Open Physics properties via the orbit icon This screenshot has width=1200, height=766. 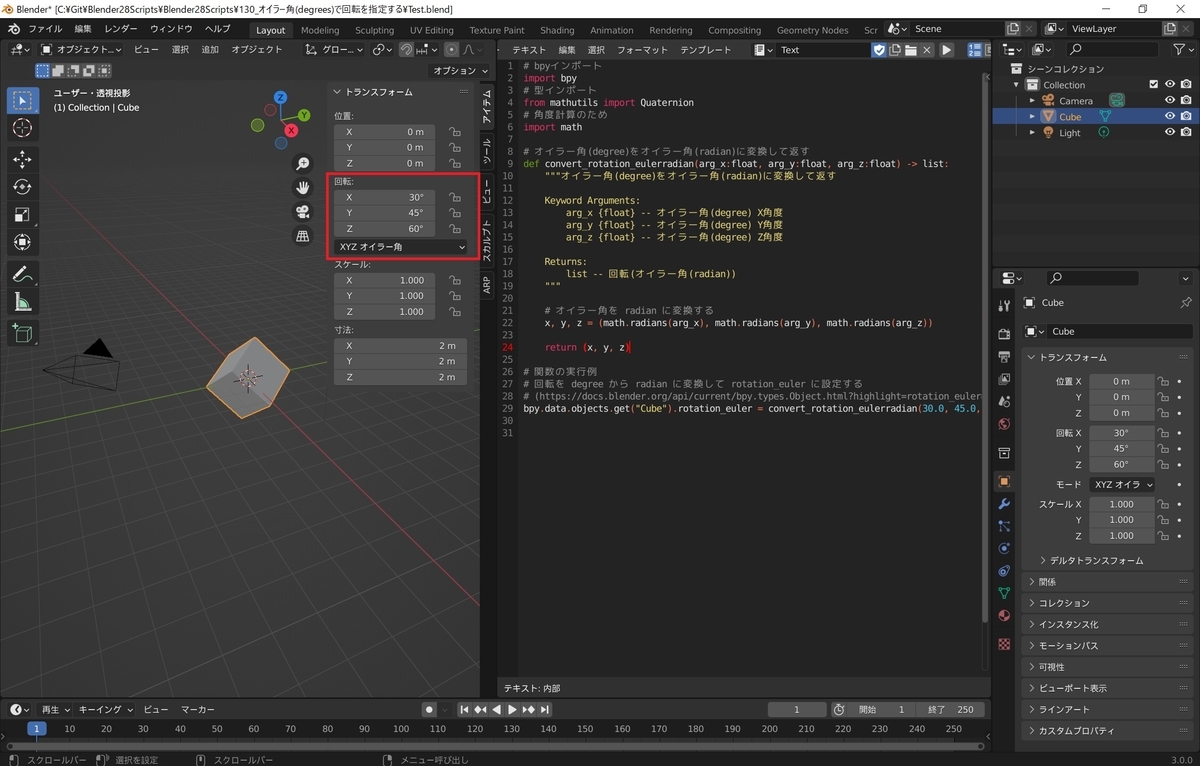[x=1004, y=549]
